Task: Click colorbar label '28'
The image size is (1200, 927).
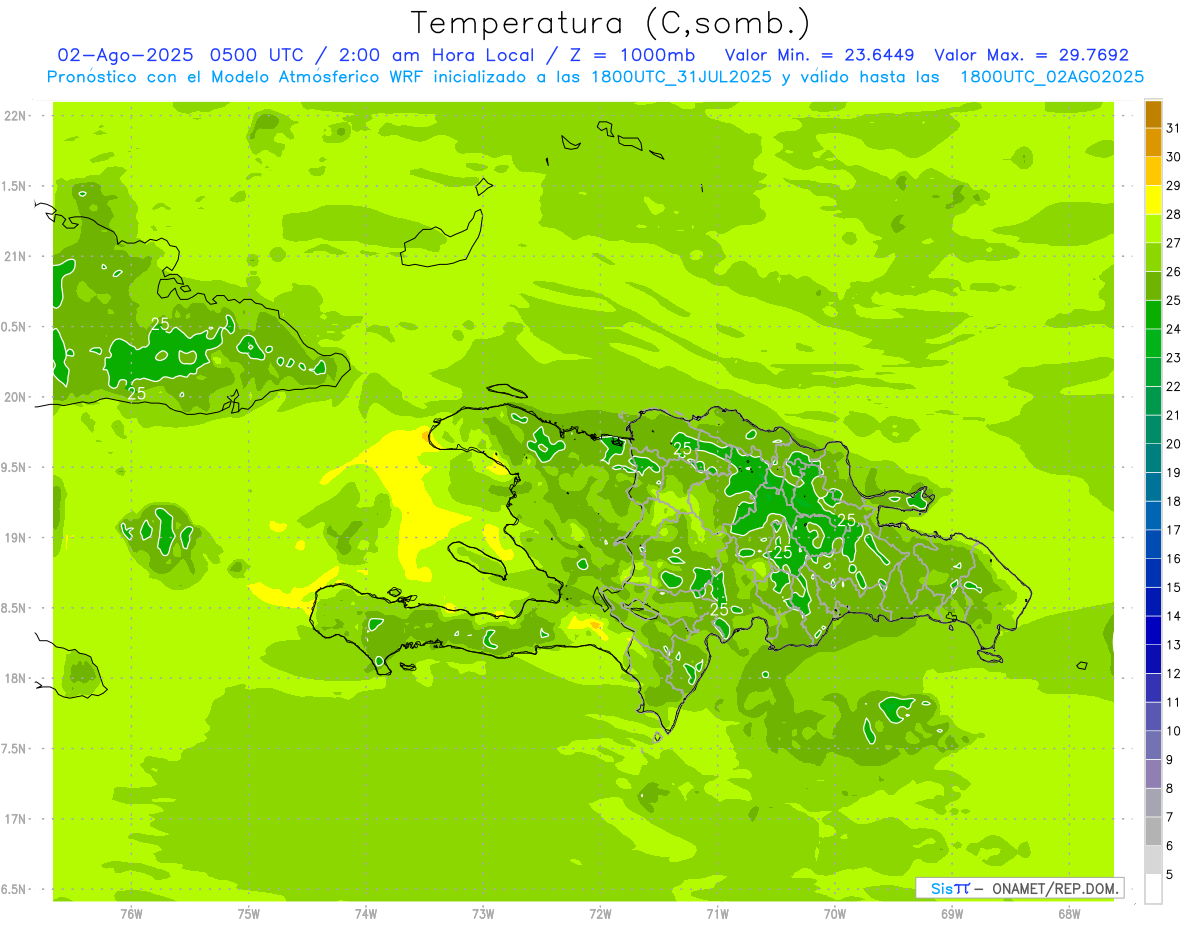Action: tap(1174, 215)
